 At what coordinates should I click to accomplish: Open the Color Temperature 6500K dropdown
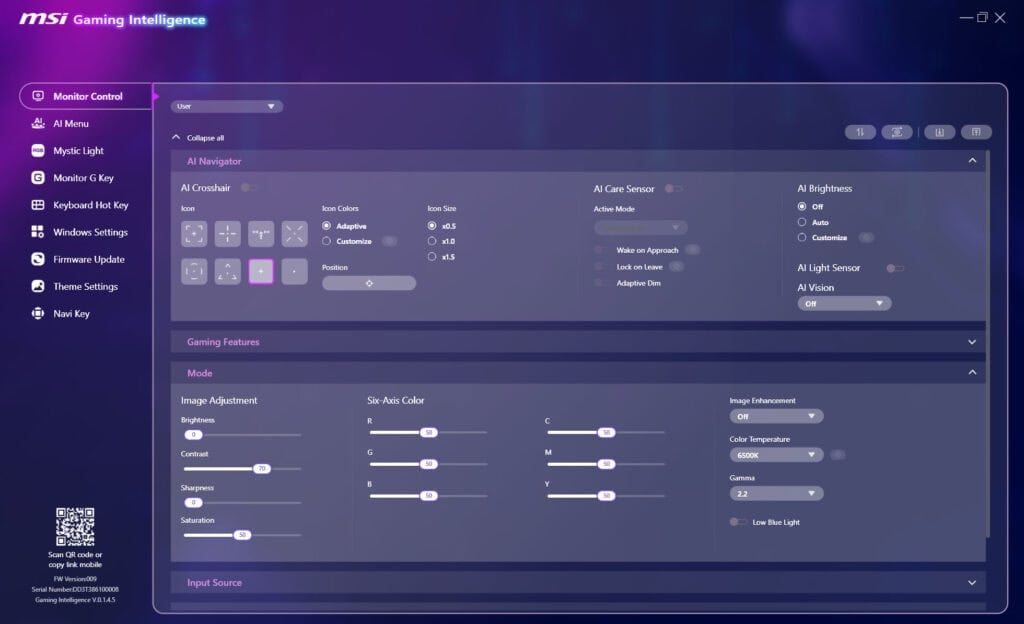(776, 454)
